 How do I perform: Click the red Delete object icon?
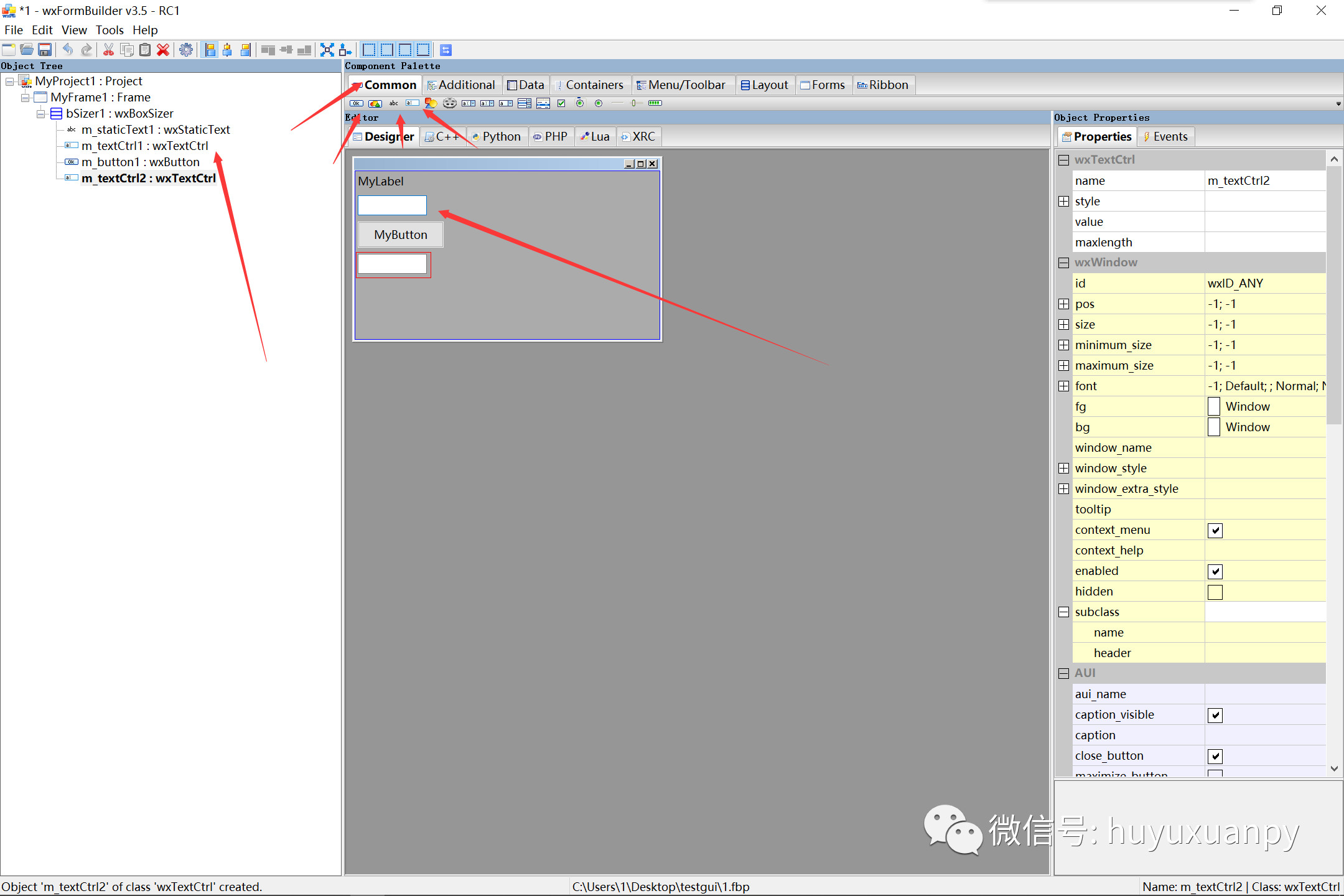pyautogui.click(x=163, y=50)
